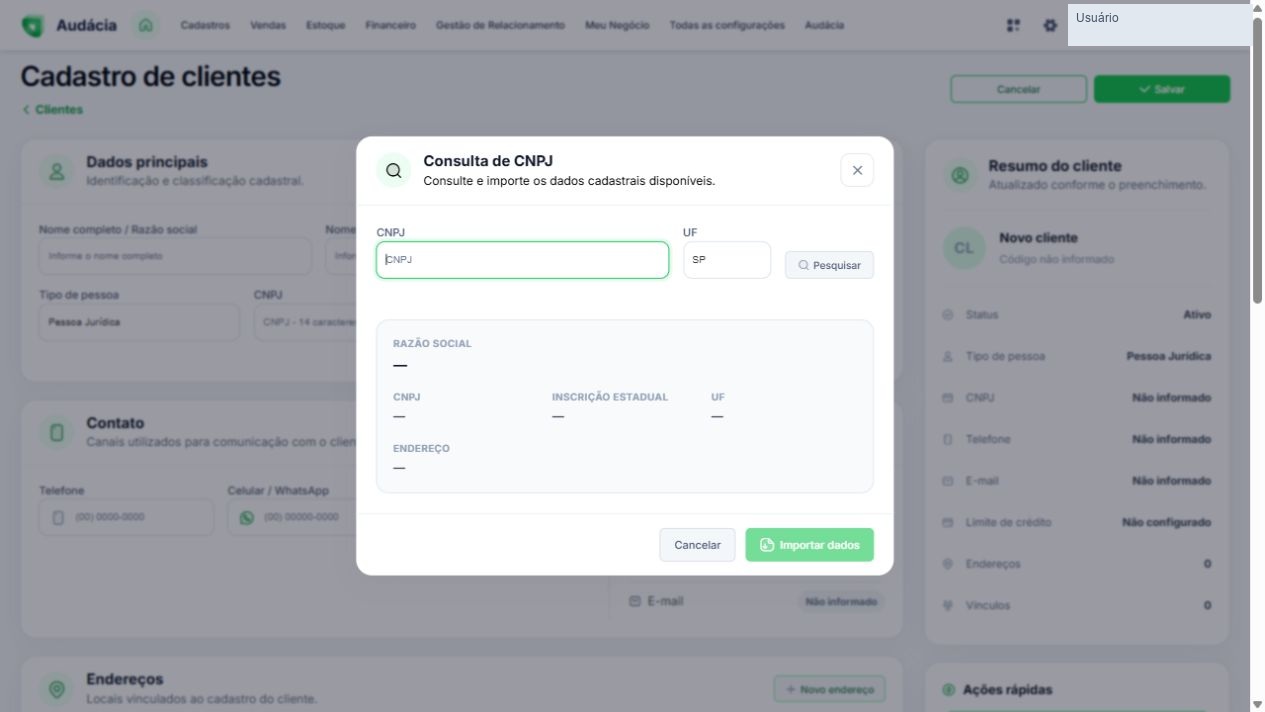Click the Dados principais person icon
This screenshot has height=712, width=1265.
coord(57,171)
